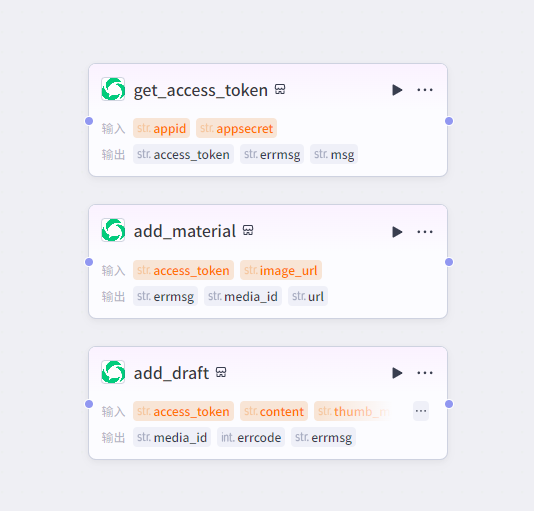Image resolution: width=534 pixels, height=511 pixels.
Task: Run the add_draft node
Action: pyautogui.click(x=397, y=373)
